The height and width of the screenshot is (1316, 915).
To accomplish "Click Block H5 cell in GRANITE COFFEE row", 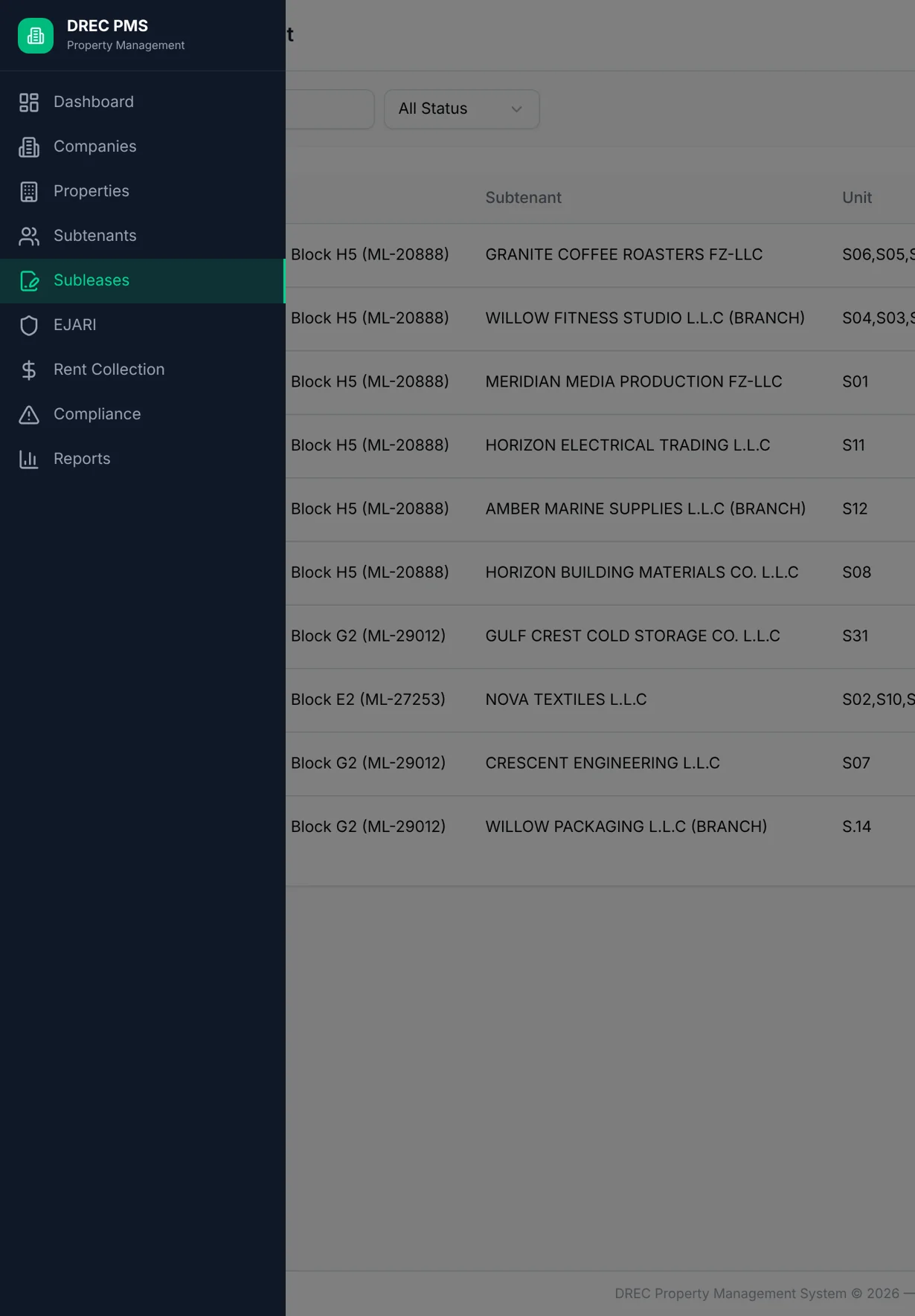I will [x=370, y=255].
